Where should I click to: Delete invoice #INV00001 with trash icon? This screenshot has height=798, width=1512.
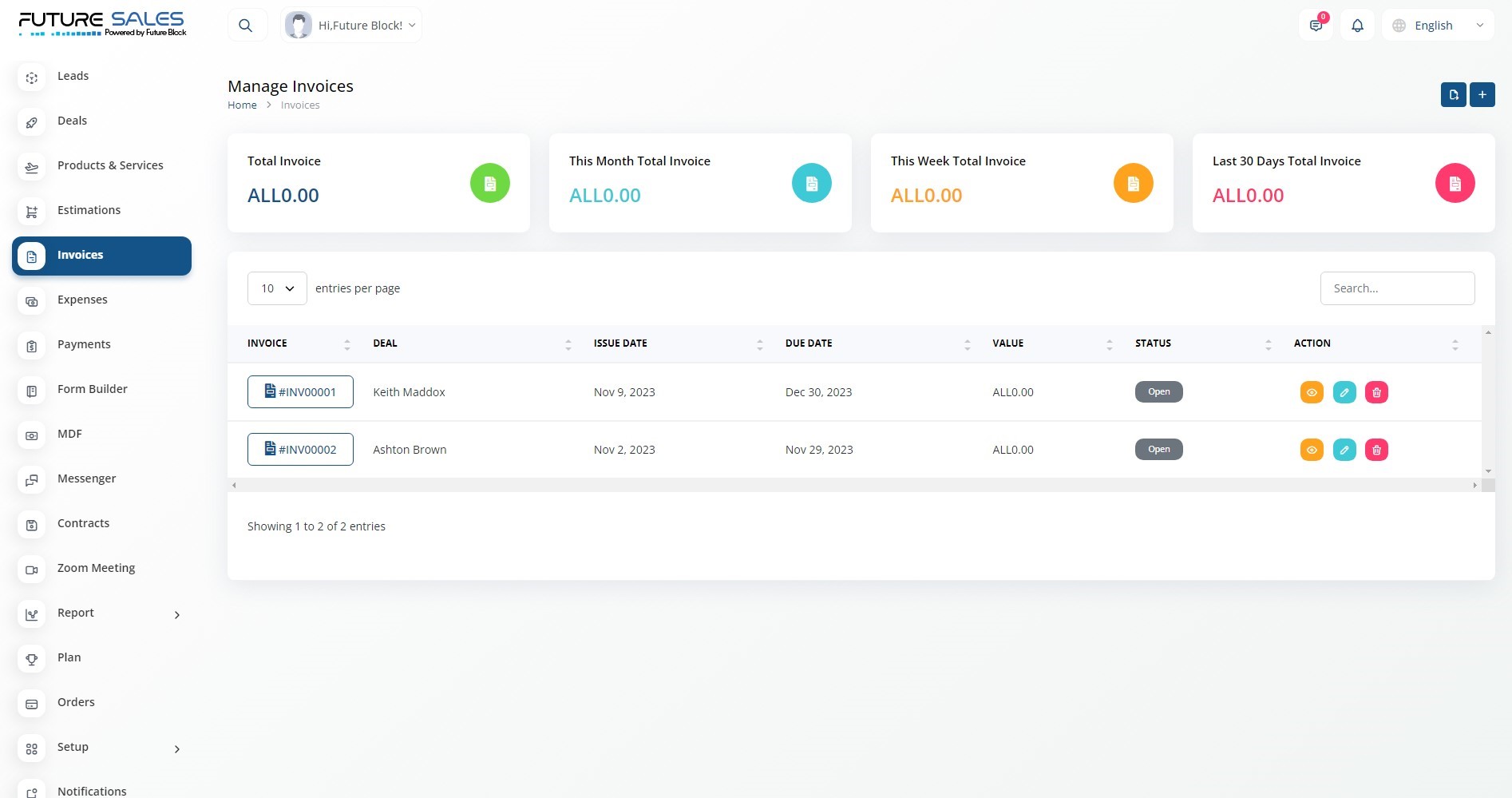[x=1376, y=392]
